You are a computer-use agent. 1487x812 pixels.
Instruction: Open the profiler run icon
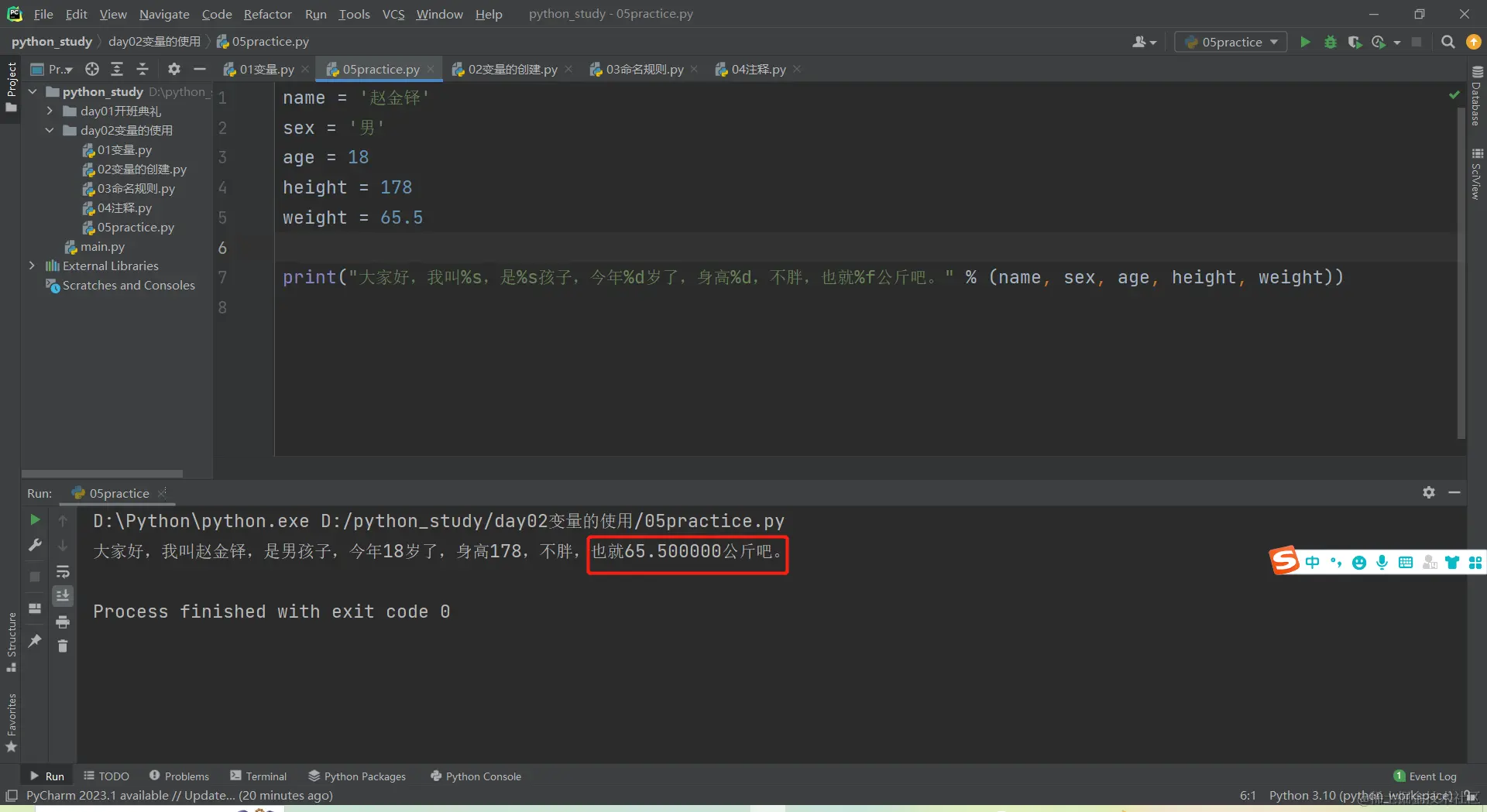coord(1379,42)
